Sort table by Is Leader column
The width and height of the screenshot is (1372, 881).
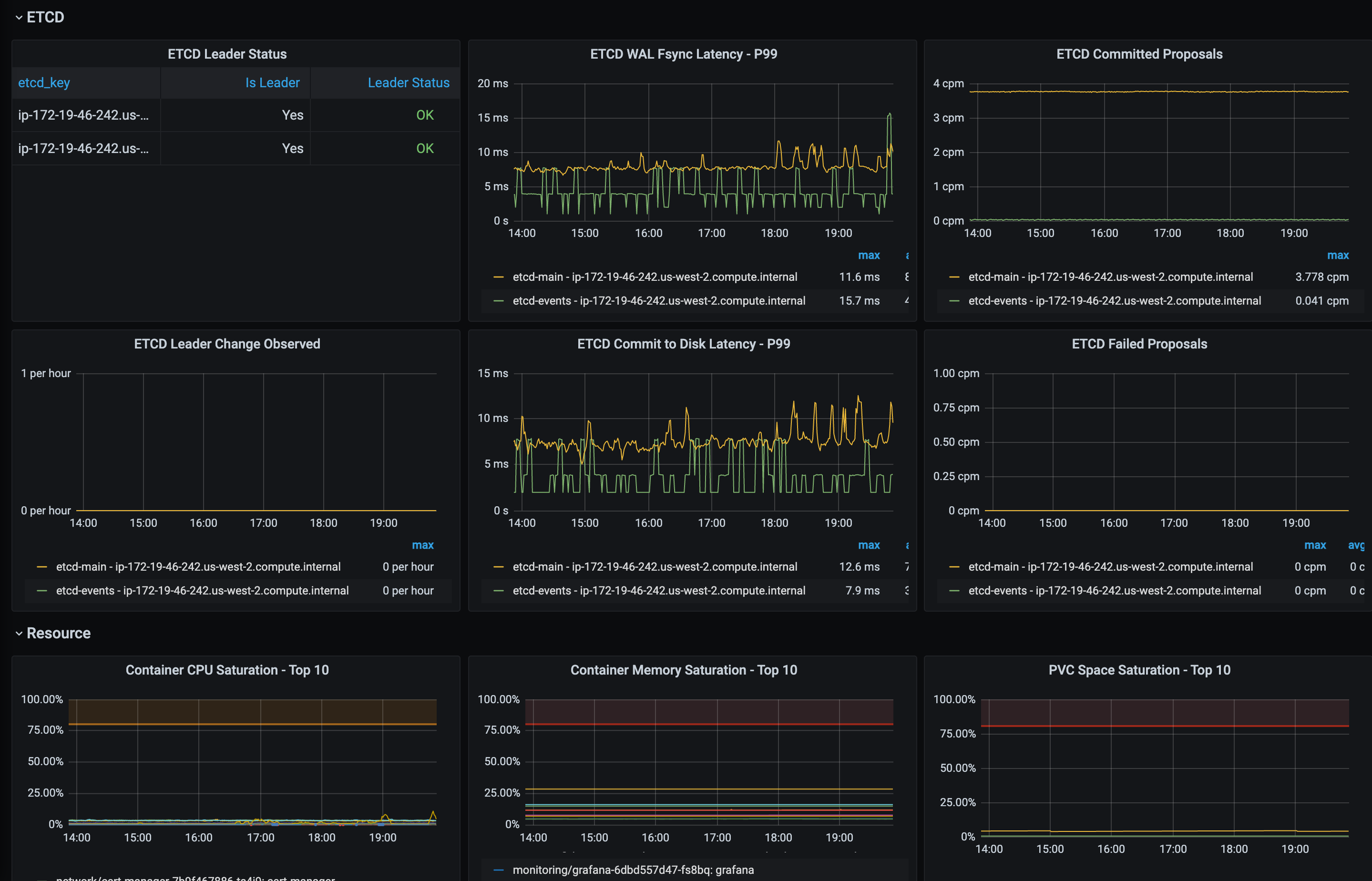[x=272, y=82]
